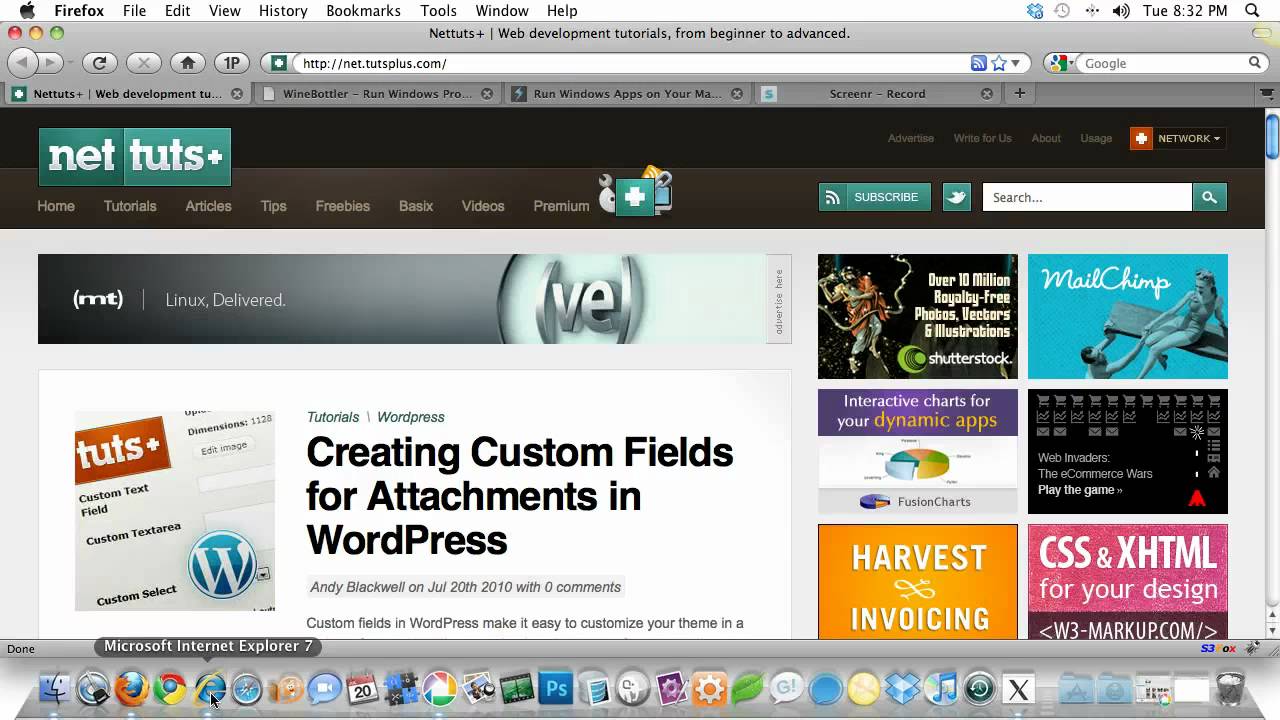Image resolution: width=1280 pixels, height=720 pixels.
Task: Click the Twitter bird button
Action: (957, 197)
